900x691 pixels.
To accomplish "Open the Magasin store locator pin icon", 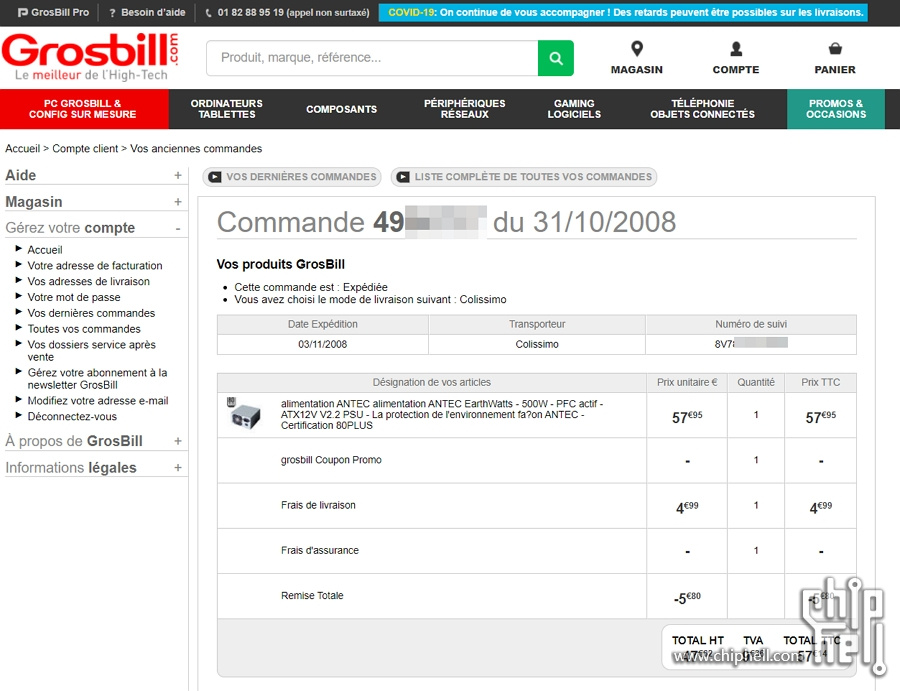I will [x=637, y=49].
